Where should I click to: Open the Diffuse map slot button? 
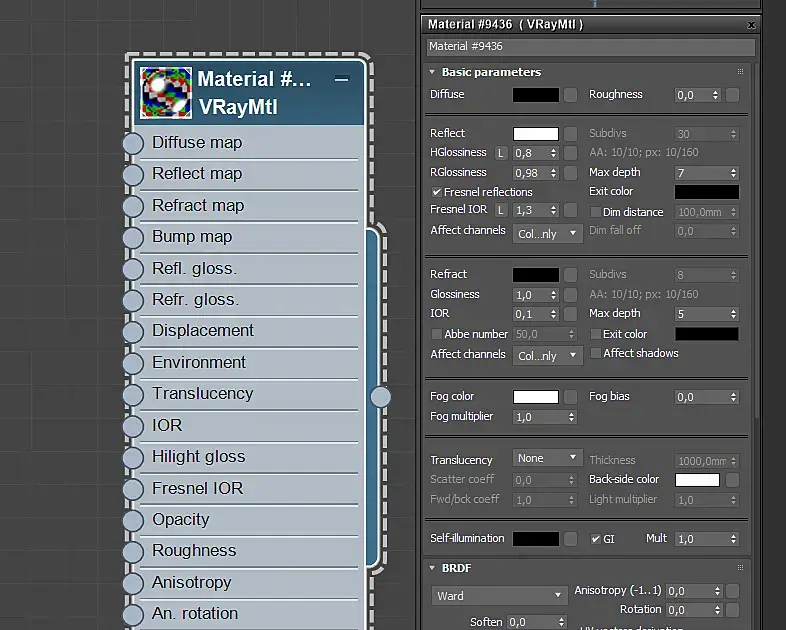[570, 95]
